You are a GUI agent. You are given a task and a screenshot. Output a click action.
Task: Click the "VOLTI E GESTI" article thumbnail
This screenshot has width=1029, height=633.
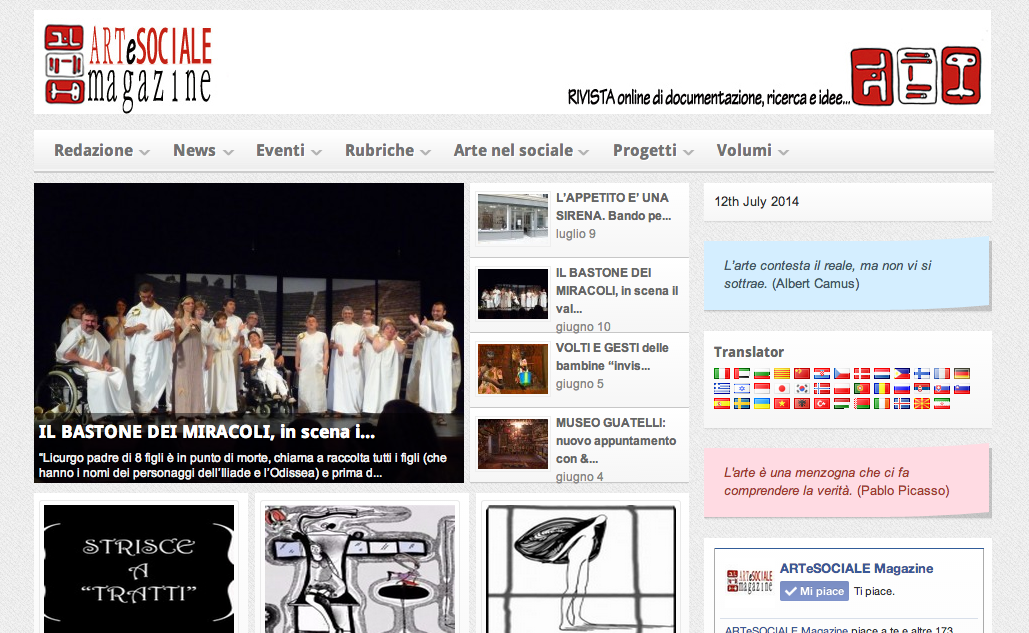[512, 369]
